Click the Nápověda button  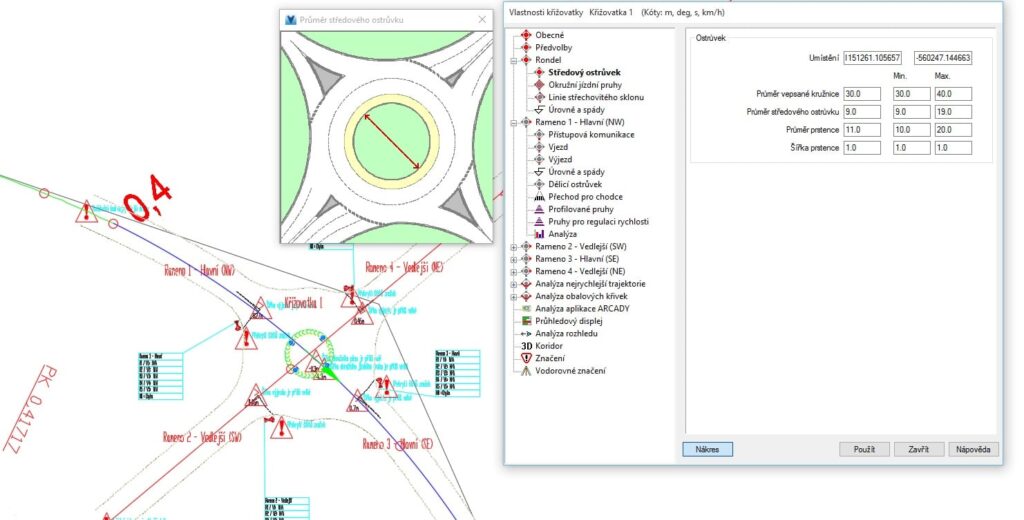[x=974, y=449]
